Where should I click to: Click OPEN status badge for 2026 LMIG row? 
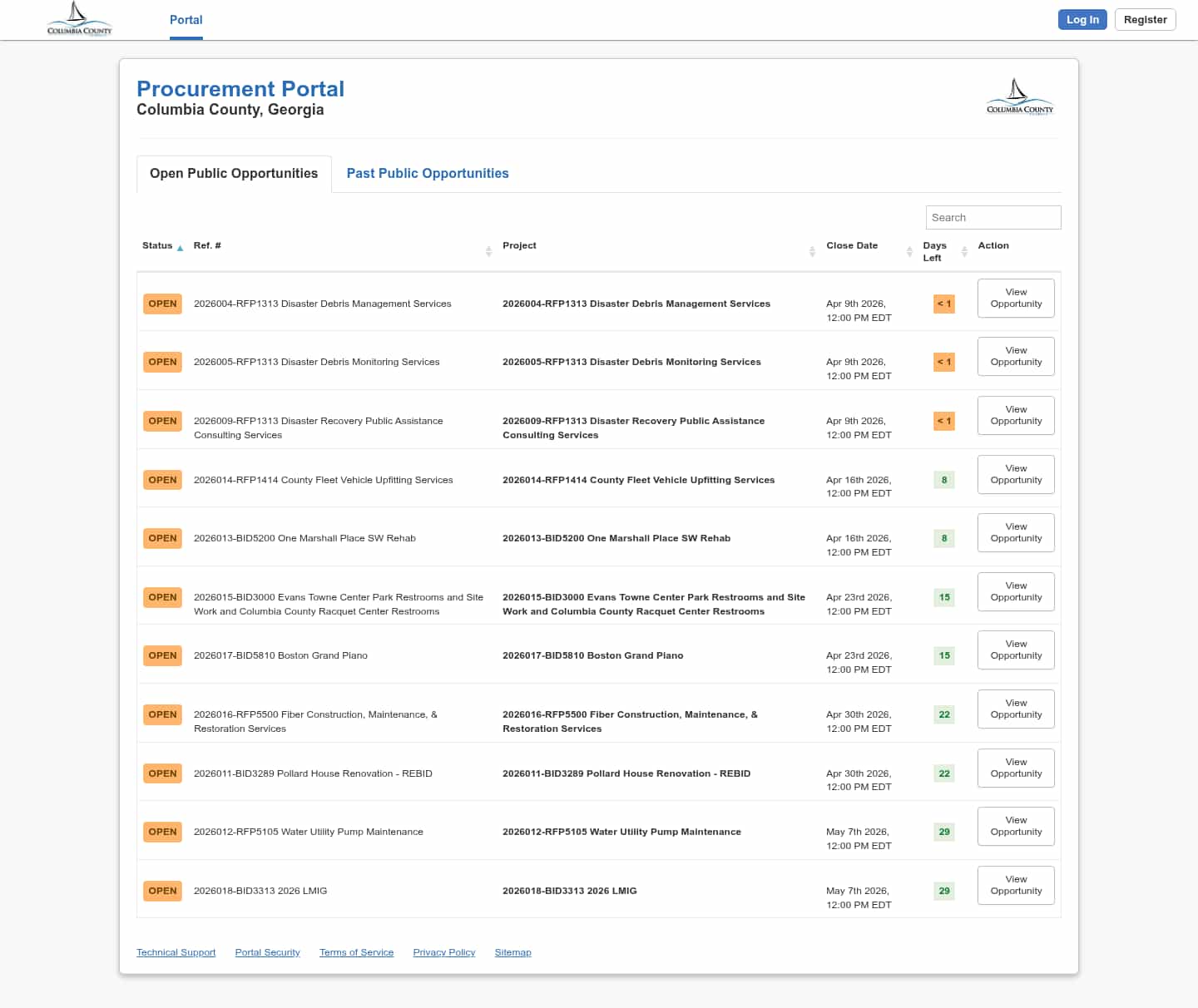pyautogui.click(x=162, y=891)
